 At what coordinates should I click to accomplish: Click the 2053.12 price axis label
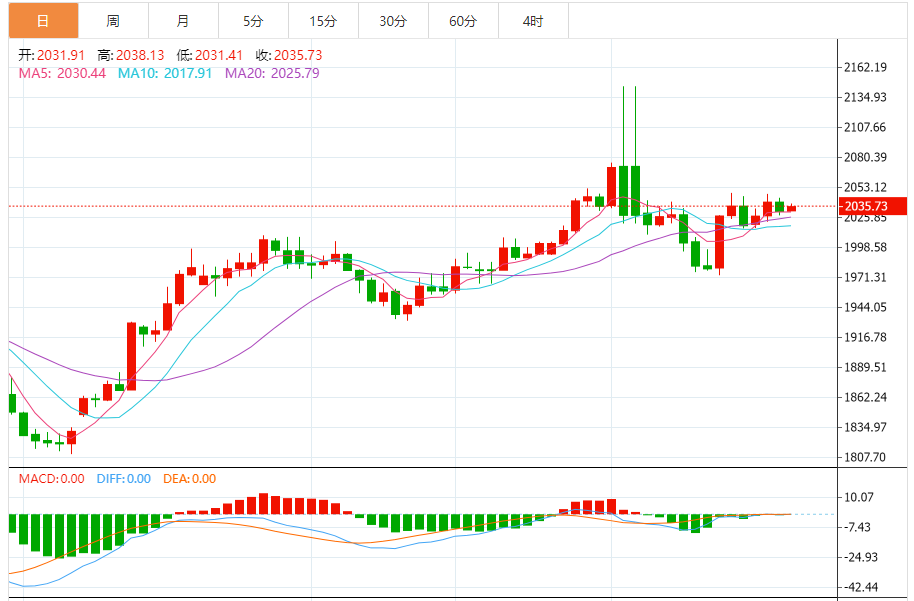tap(865, 187)
